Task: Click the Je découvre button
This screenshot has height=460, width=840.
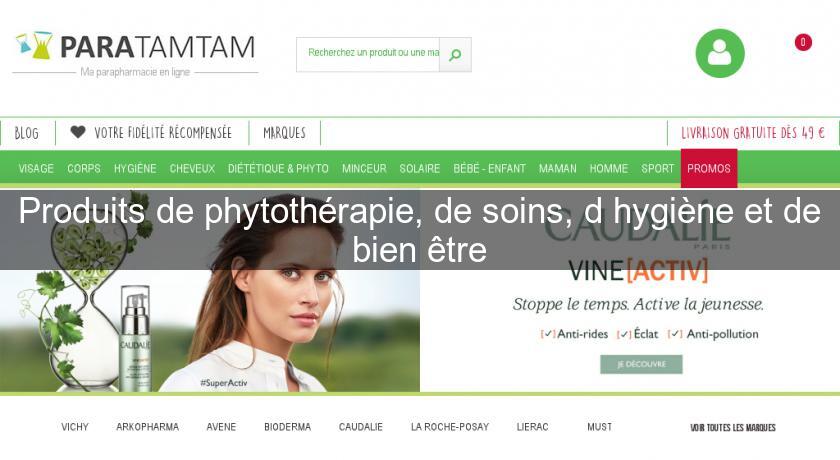Action: (641, 364)
